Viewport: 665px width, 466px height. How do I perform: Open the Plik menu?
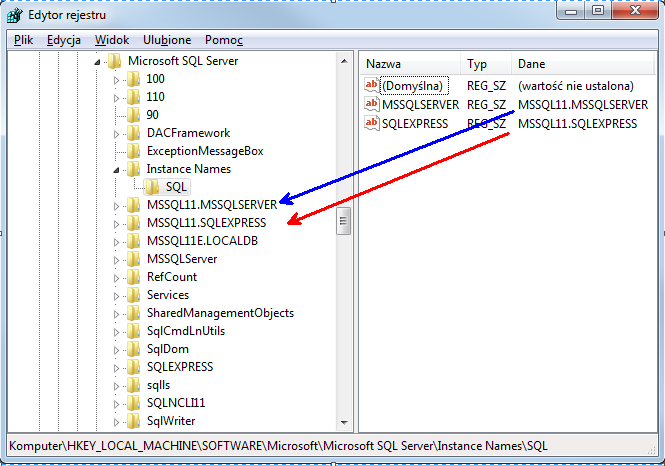23,40
